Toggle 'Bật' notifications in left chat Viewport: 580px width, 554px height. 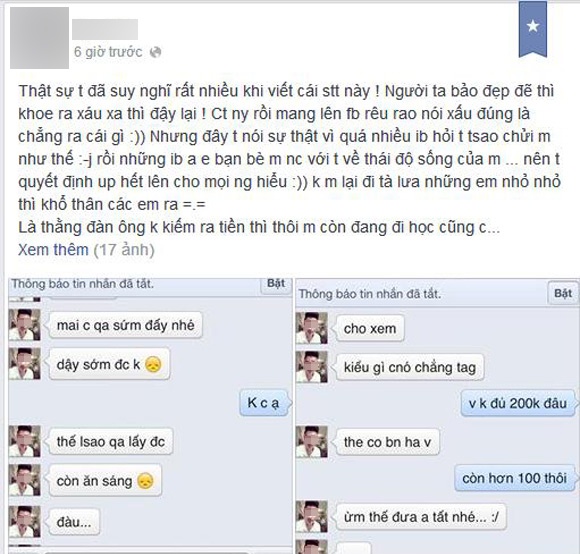(276, 284)
